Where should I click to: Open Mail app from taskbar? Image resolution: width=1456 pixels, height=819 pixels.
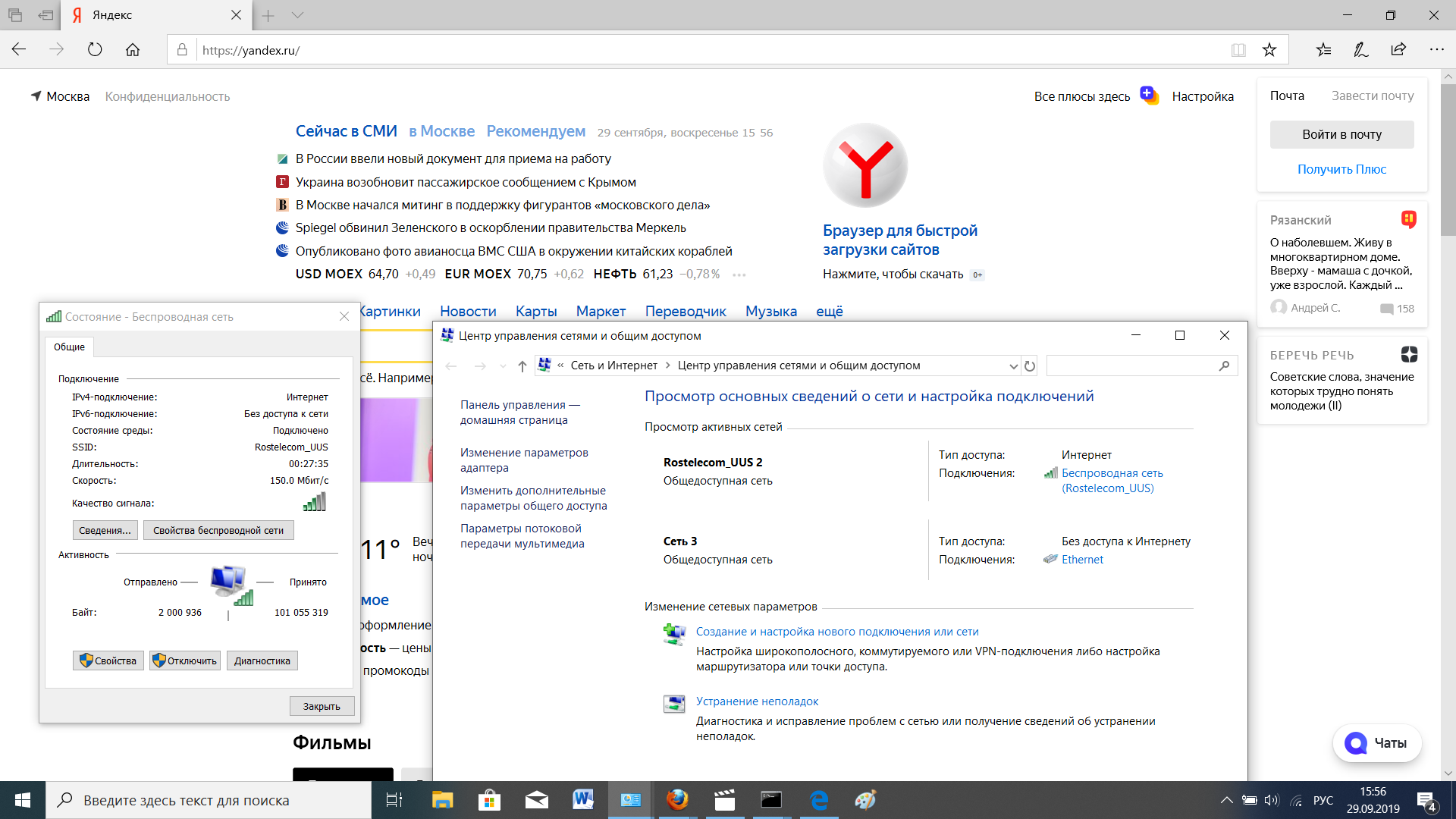coord(536,800)
